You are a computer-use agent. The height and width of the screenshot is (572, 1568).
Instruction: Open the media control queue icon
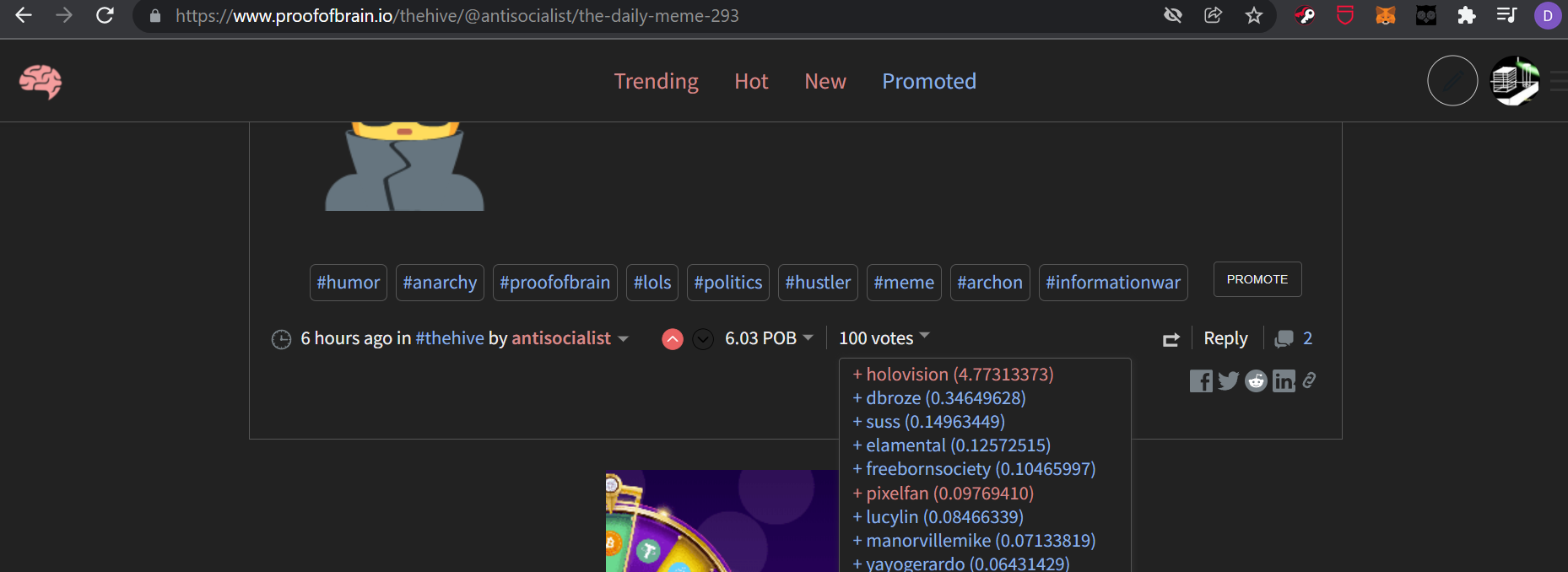click(x=1507, y=15)
